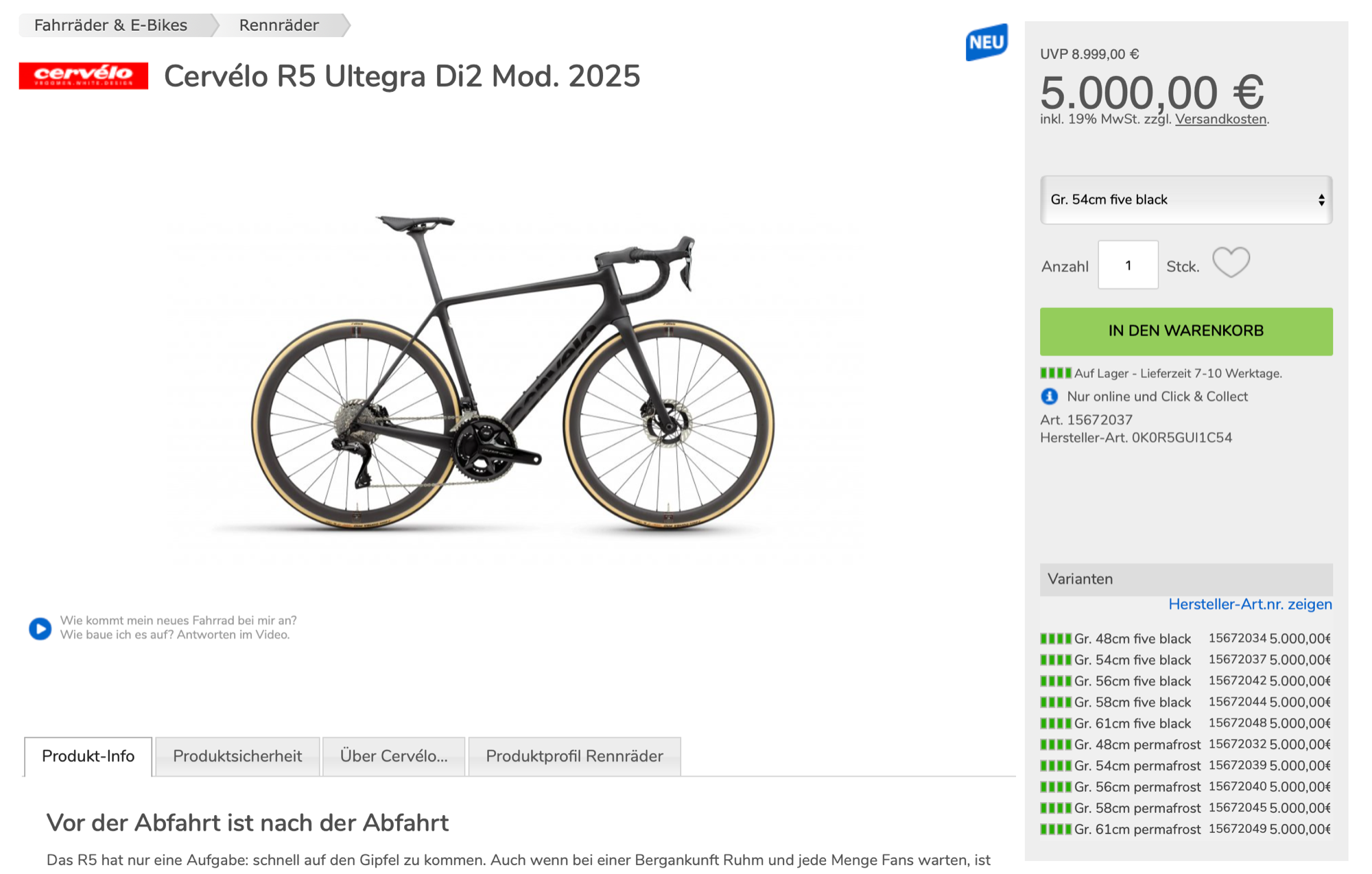This screenshot has width=1372, height=874.
Task: Switch to the Produktsicherheit tab
Action: 237,756
